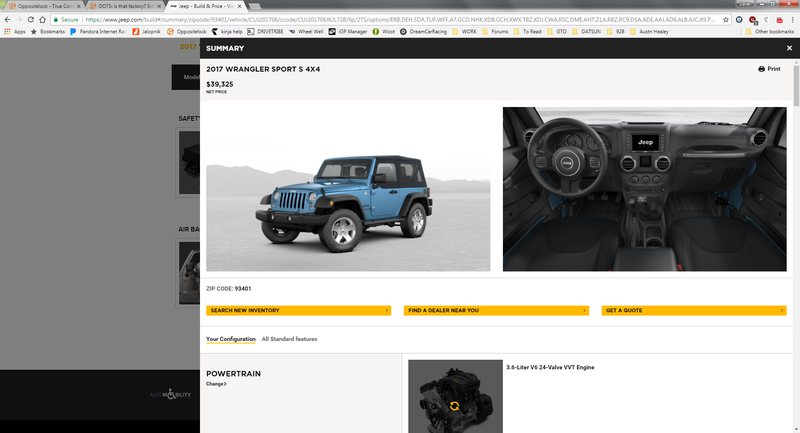
Task: Open the Pandora Internet Radio bookmark
Action: 98,32
